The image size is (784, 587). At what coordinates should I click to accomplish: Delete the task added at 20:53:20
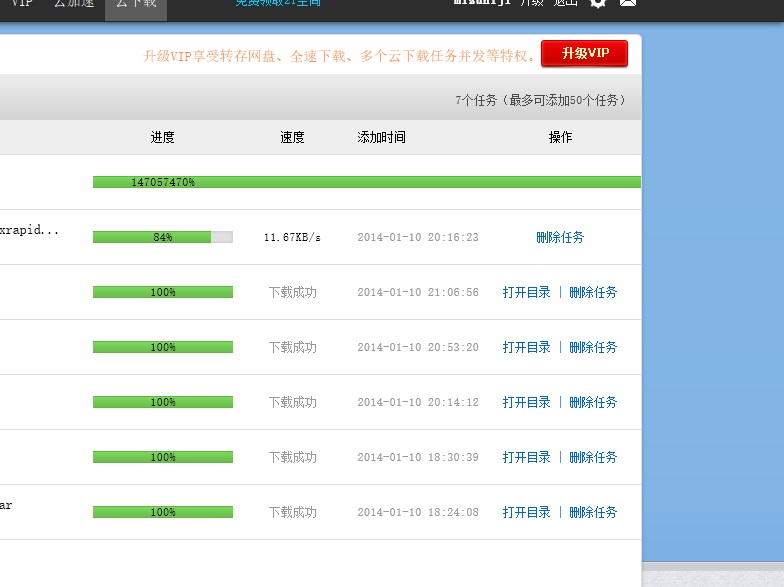593,347
